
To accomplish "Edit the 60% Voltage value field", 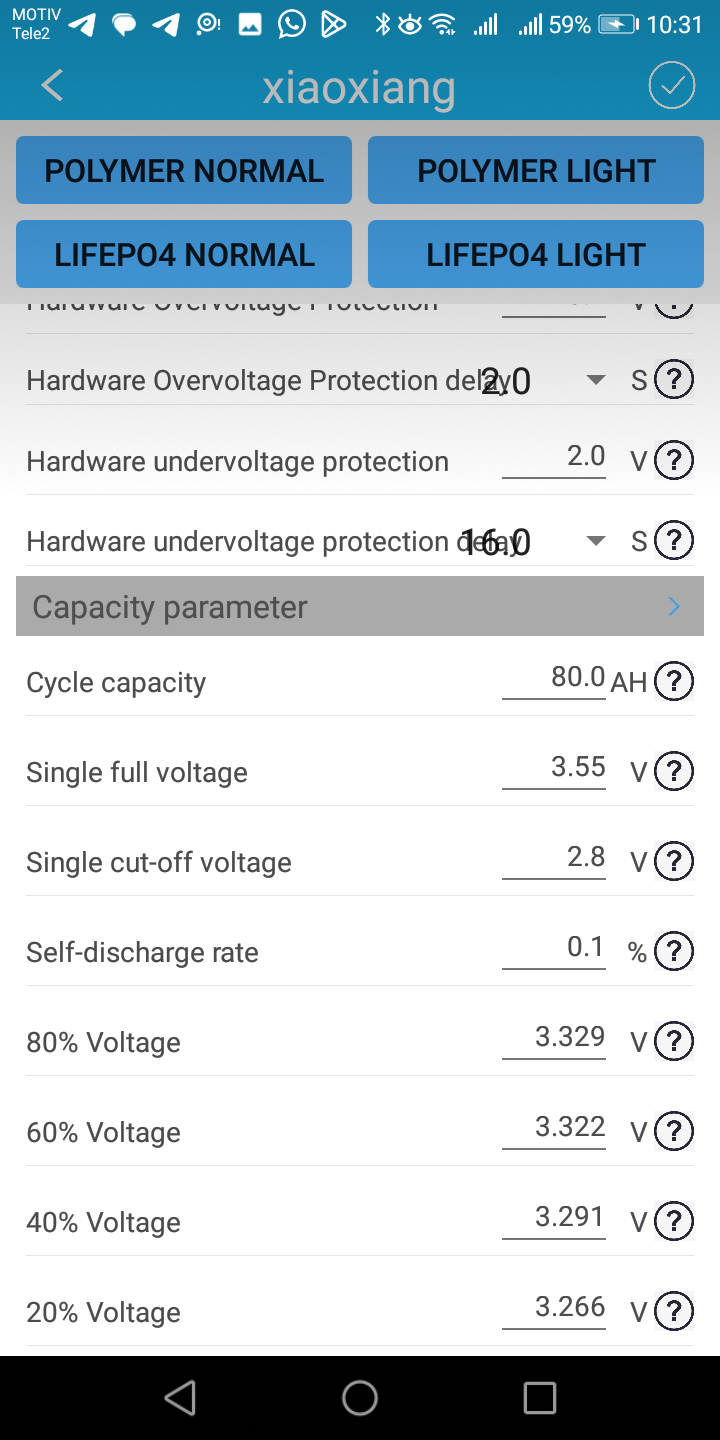I will point(555,1128).
